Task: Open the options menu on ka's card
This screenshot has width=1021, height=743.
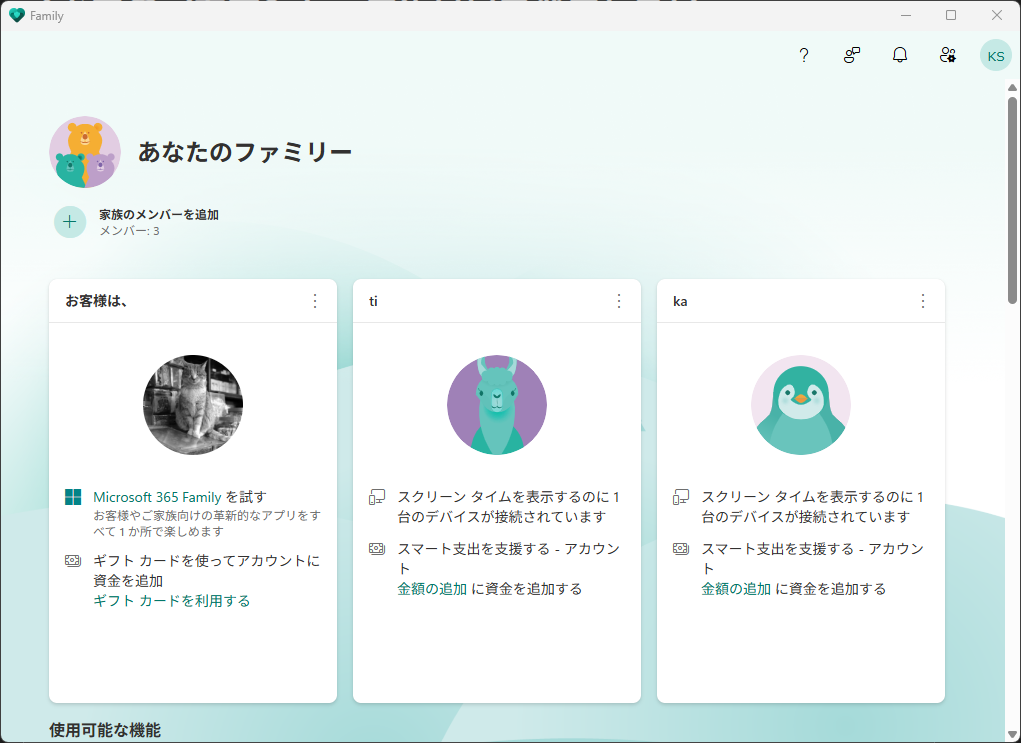Action: point(922,300)
